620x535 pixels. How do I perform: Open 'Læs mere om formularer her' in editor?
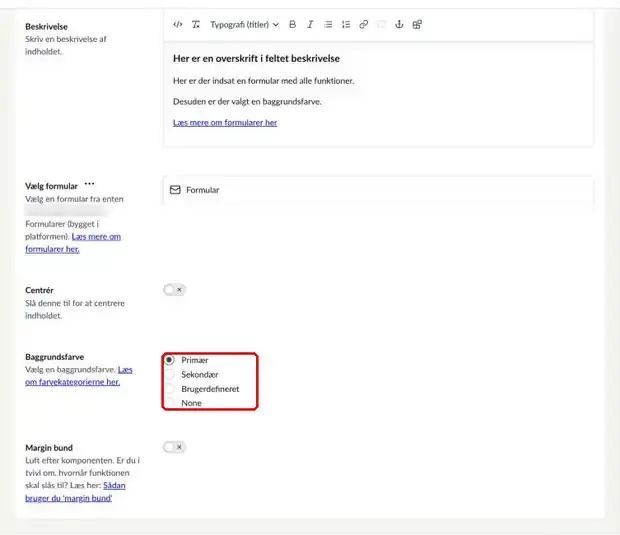225,123
